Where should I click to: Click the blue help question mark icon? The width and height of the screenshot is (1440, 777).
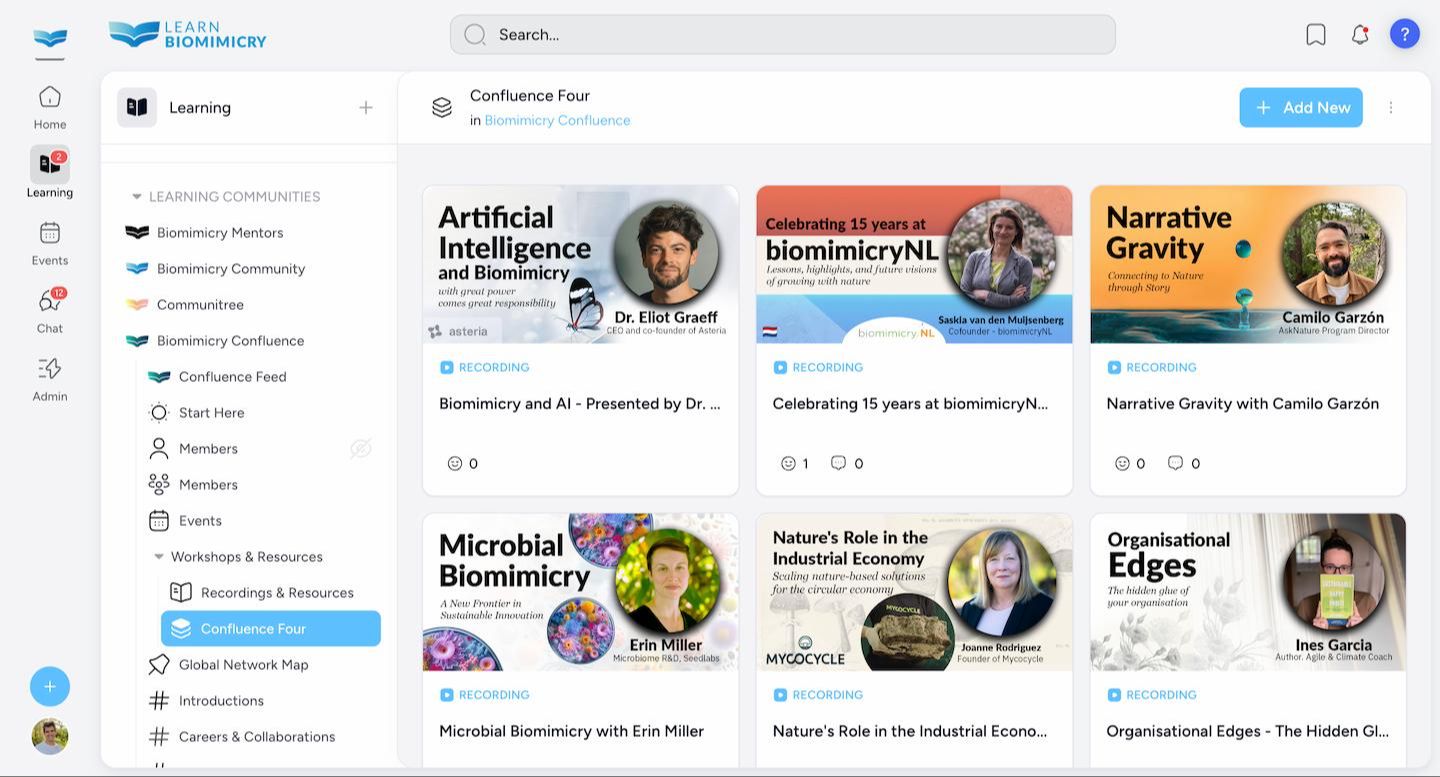pos(1404,34)
